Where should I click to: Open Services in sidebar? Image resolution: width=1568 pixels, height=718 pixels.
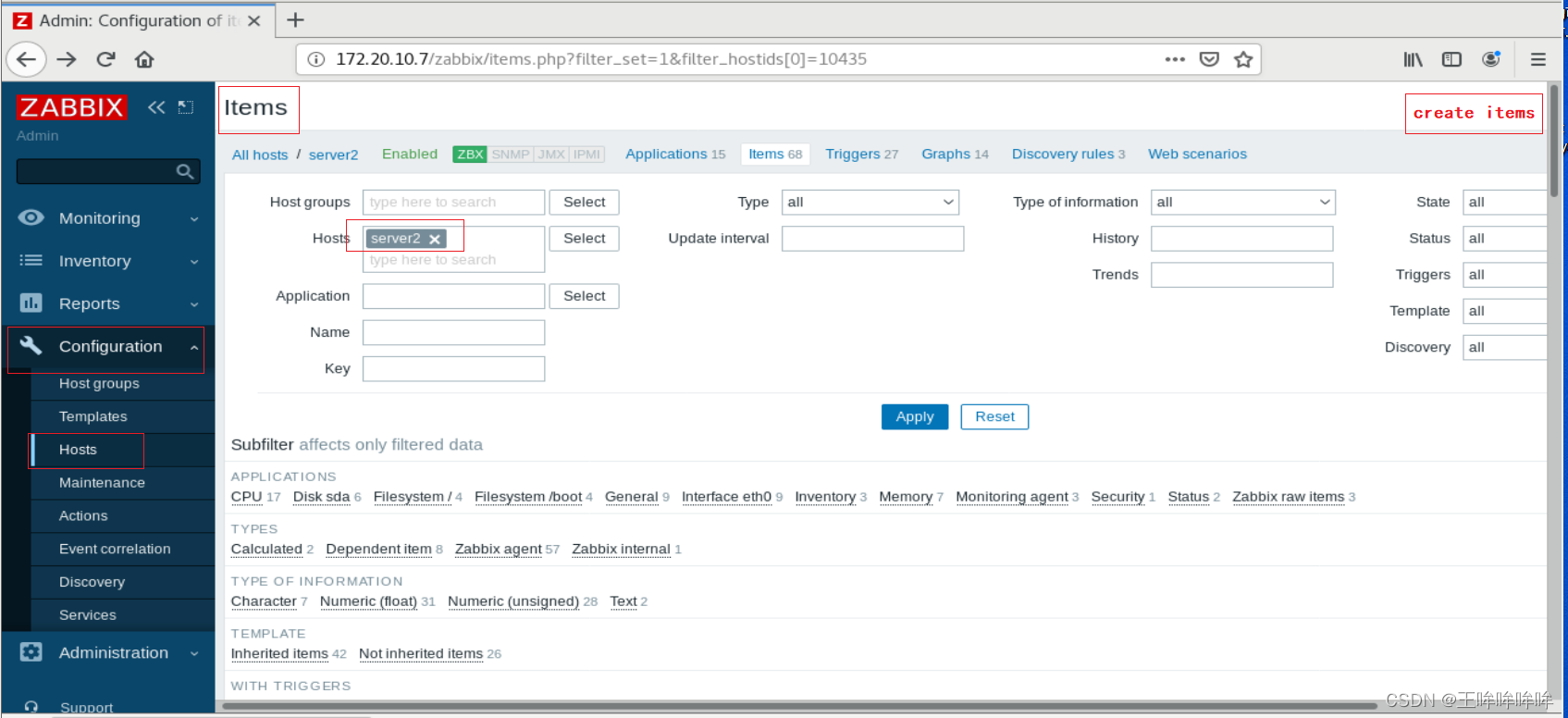point(88,615)
